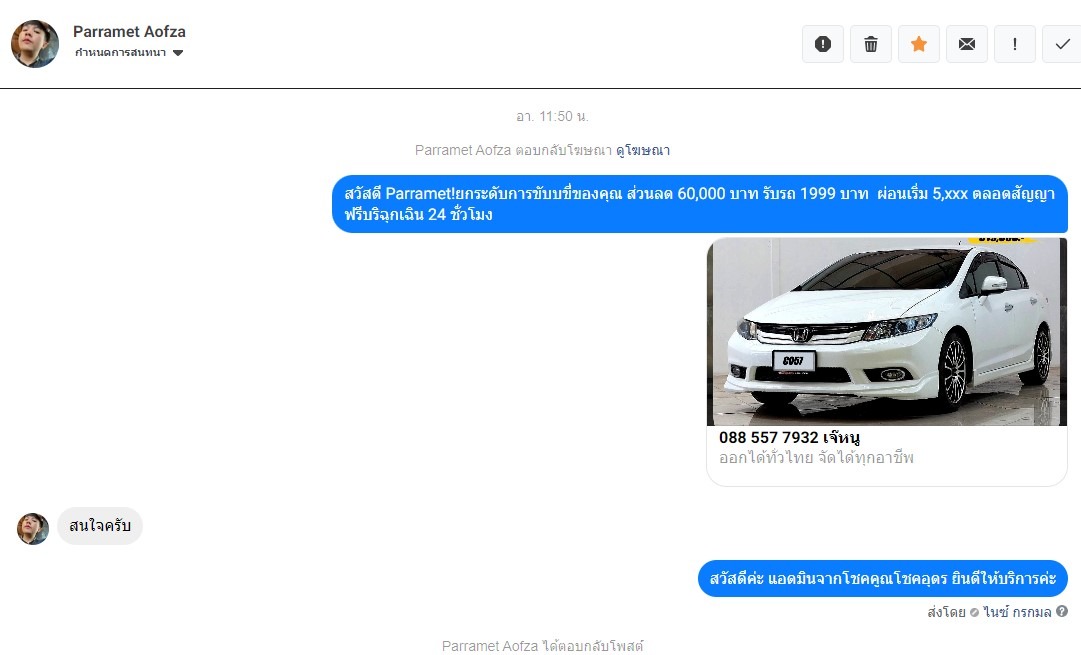Open the ดูโฆษณา link
1081x655 pixels.
coord(643,150)
